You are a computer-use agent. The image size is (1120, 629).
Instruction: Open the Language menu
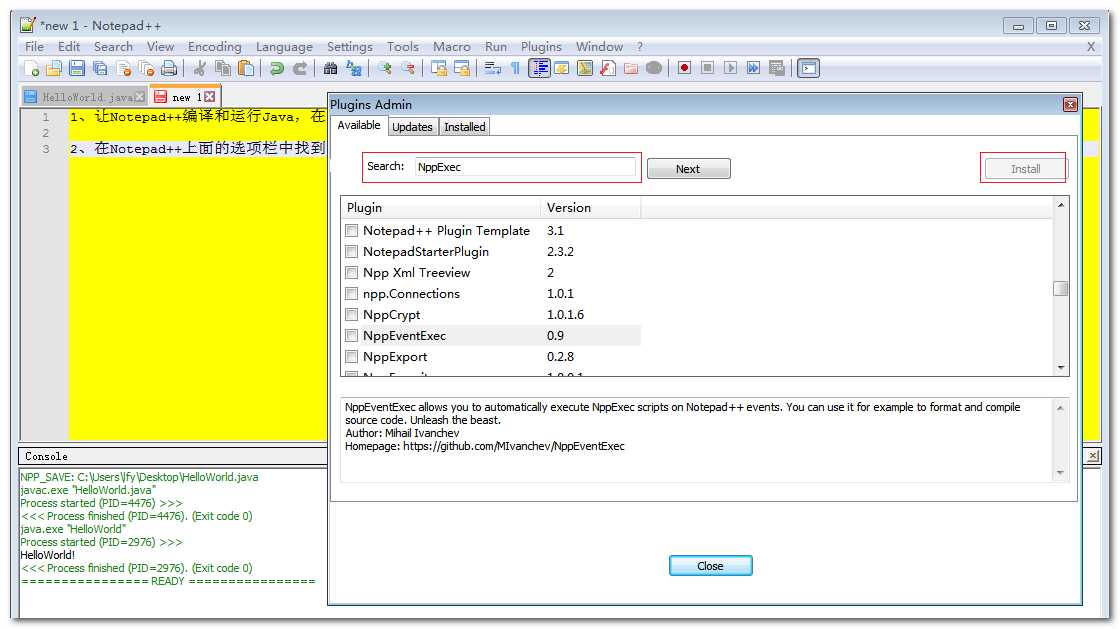[x=284, y=46]
